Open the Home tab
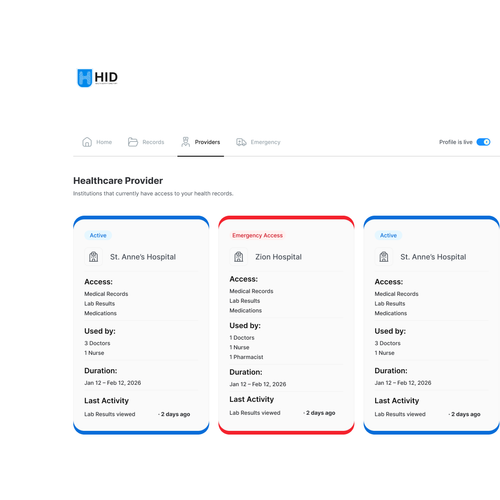The height and width of the screenshot is (500, 500). [x=97, y=142]
